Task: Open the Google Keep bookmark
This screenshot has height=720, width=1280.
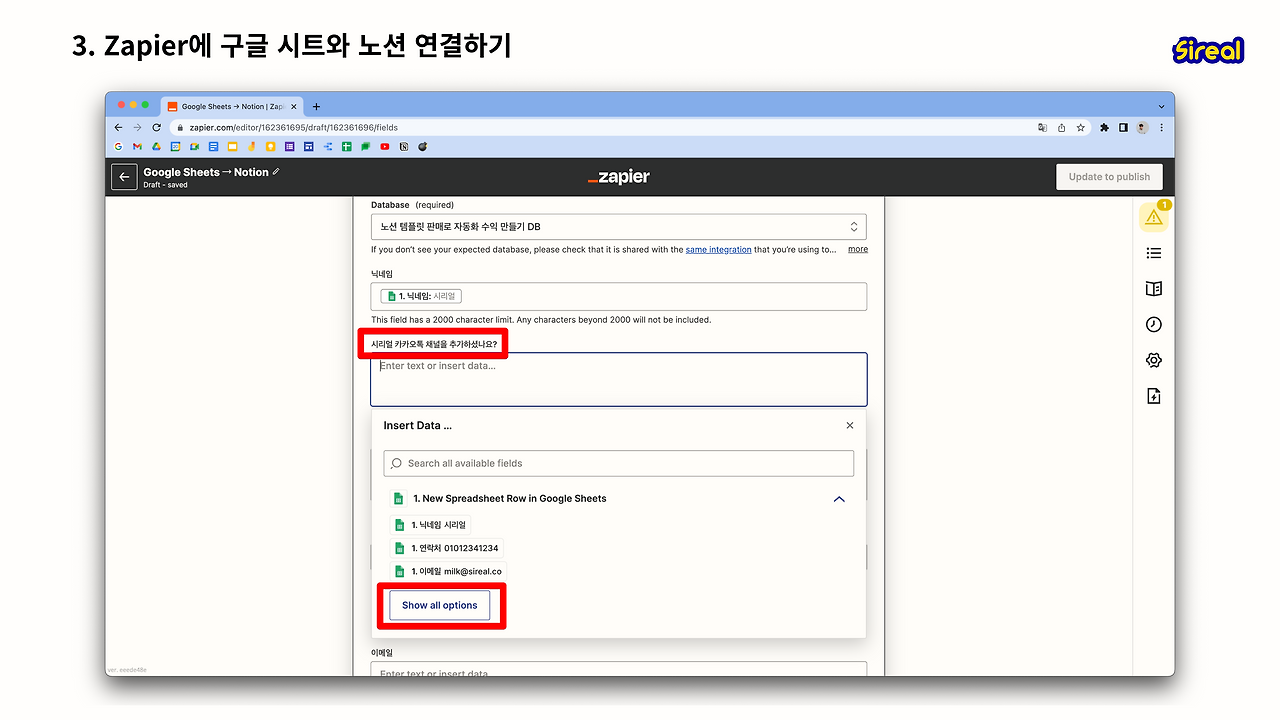Action: [x=270, y=147]
